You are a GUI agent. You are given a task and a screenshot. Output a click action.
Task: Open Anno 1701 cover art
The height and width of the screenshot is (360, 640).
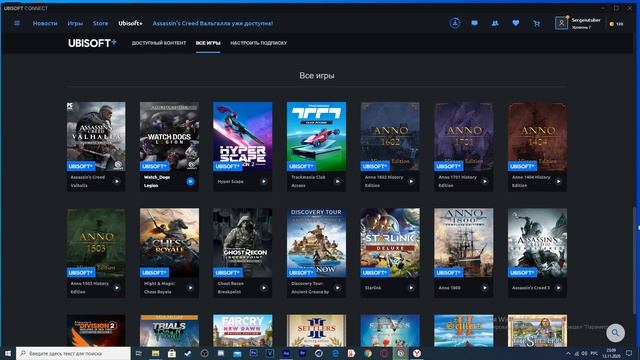464,136
